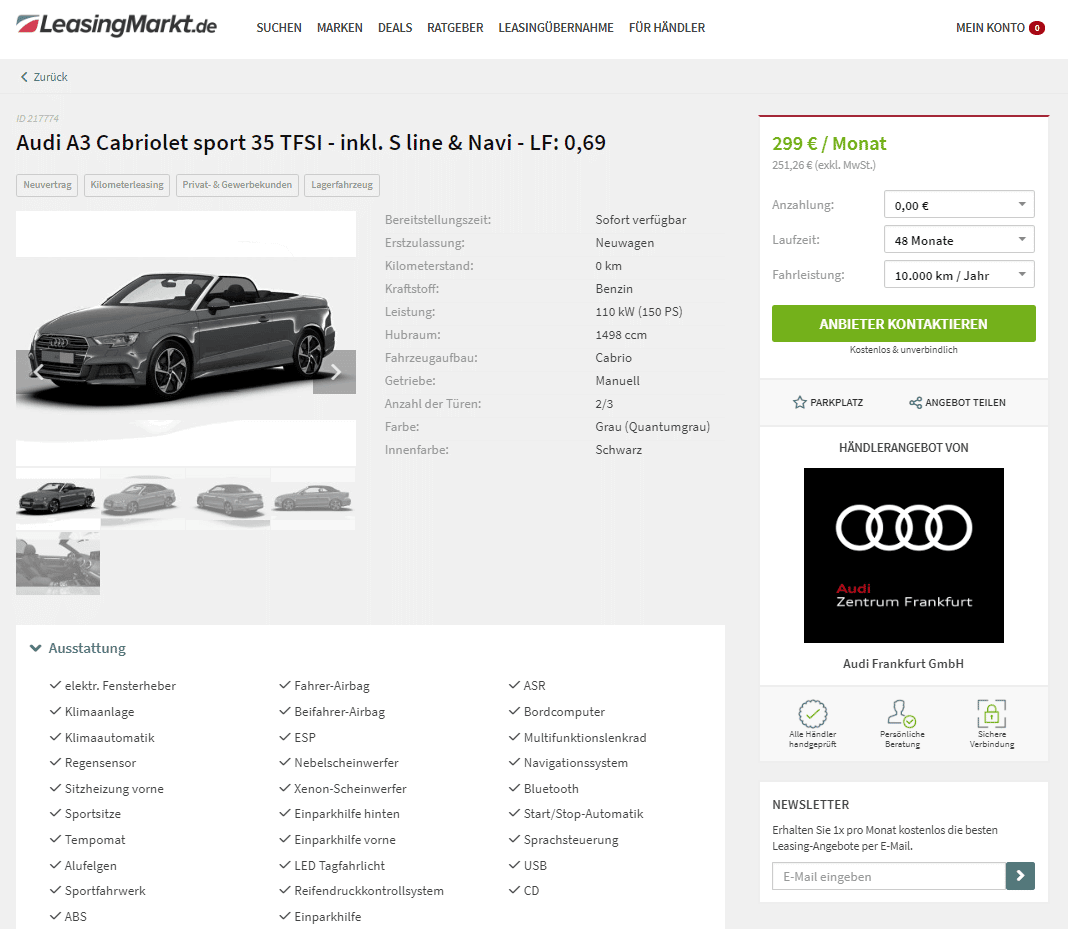Click the Lagerfahrzeug tag

[x=342, y=185]
